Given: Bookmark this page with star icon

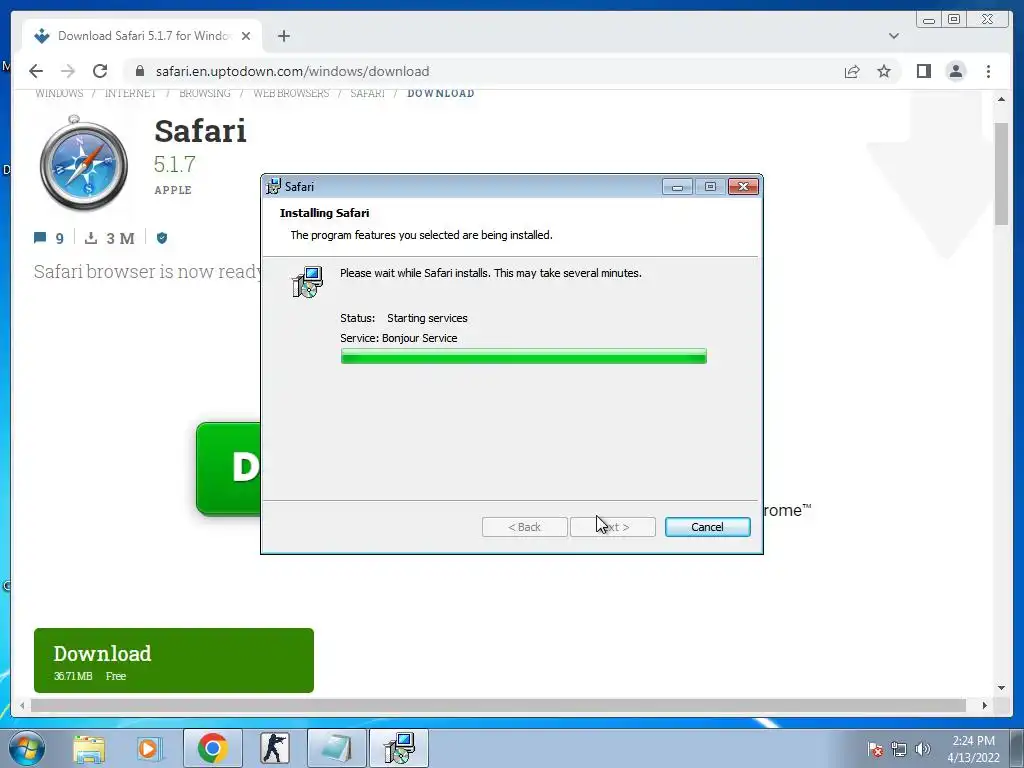Looking at the screenshot, I should pos(884,71).
